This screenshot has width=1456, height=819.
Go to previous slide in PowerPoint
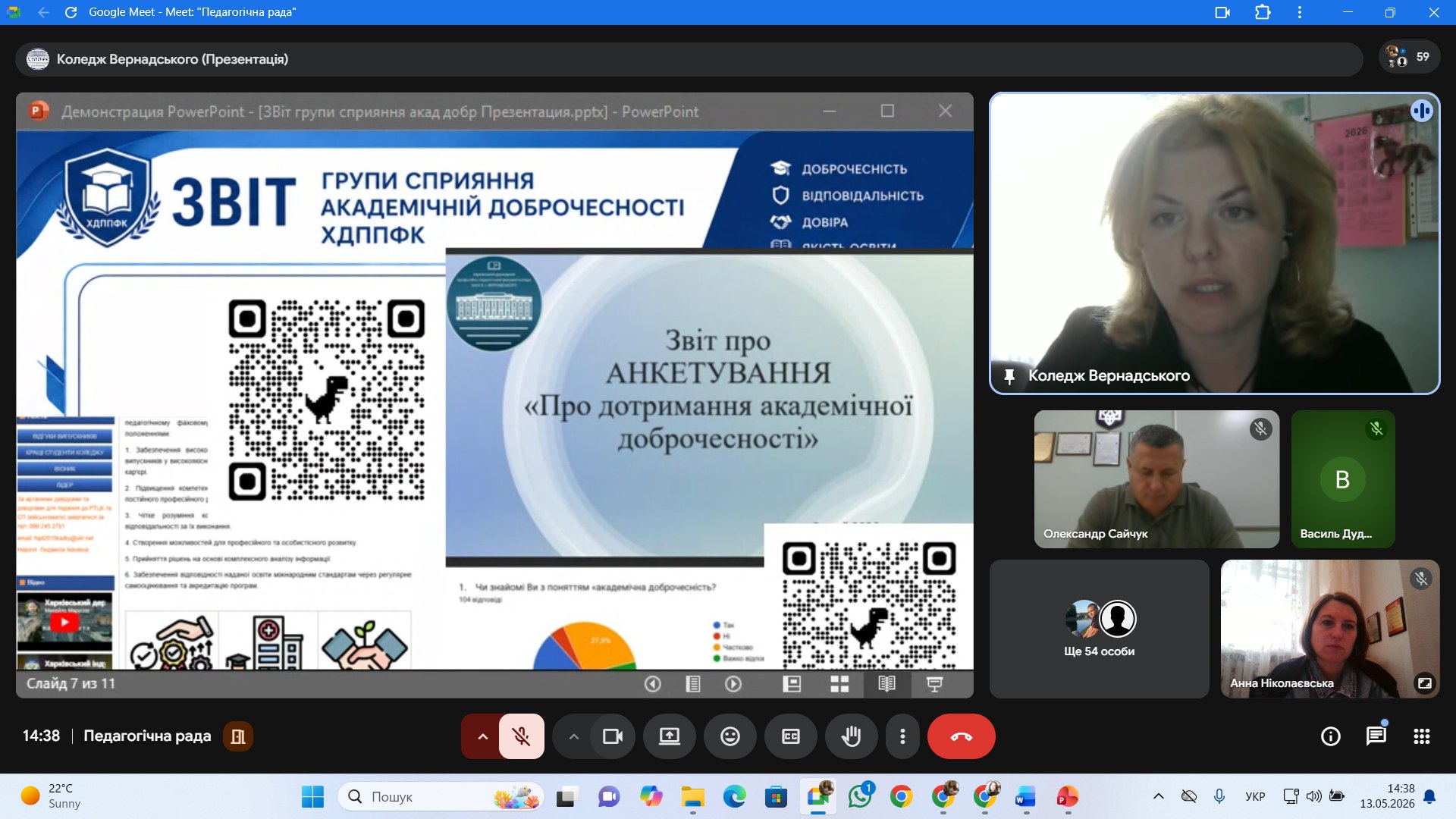652,684
